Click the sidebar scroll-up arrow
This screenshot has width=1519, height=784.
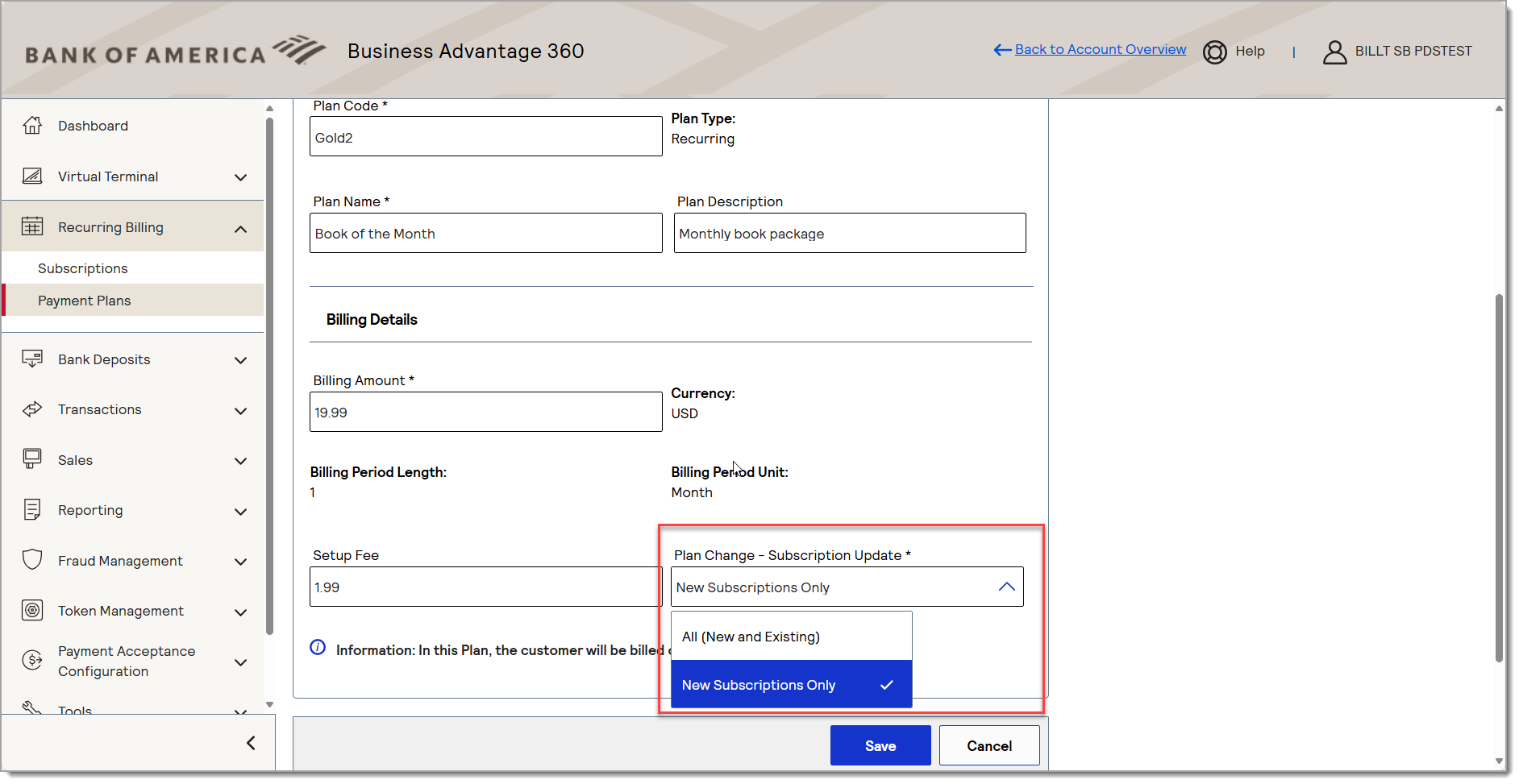(x=269, y=108)
